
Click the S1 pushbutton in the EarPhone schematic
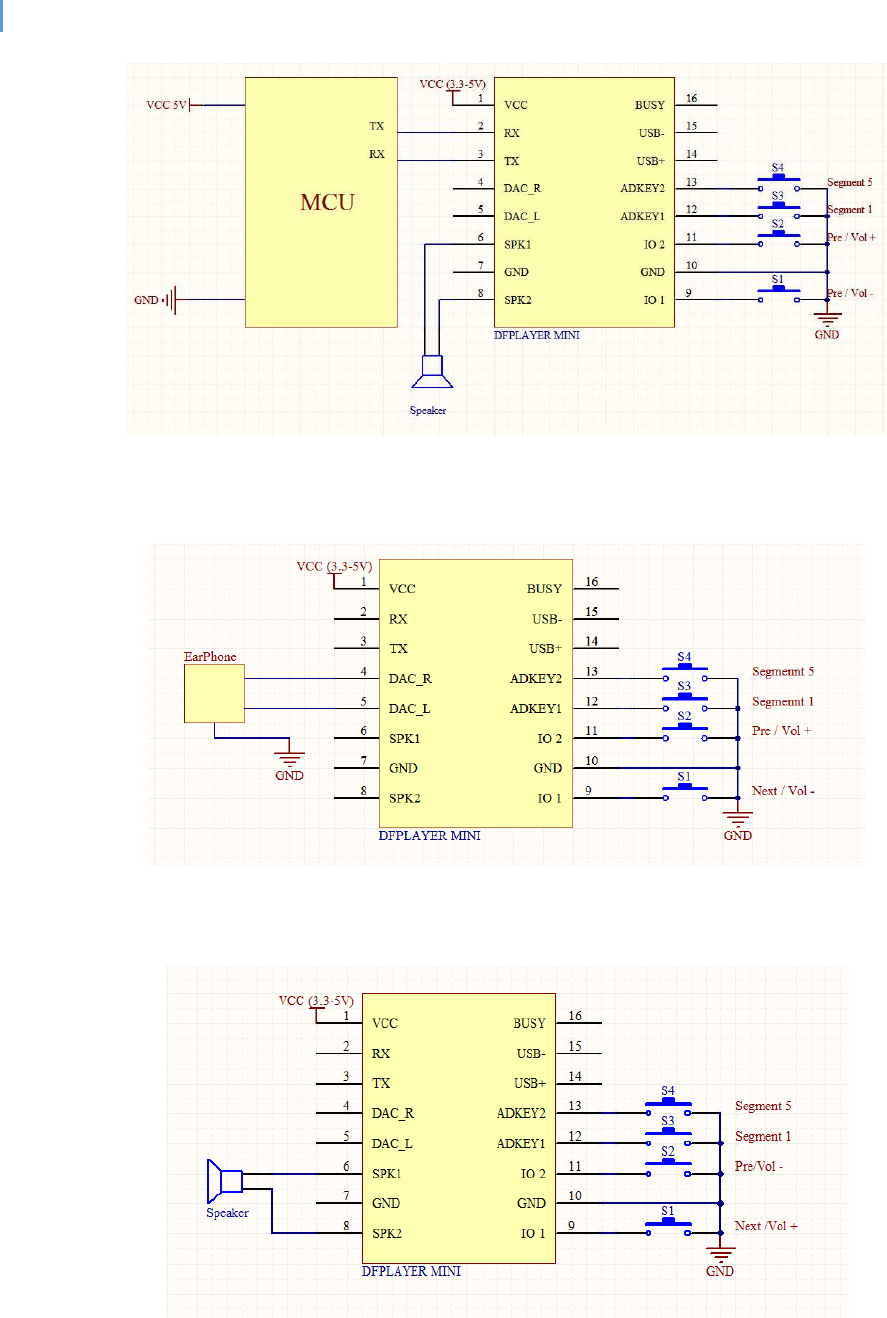685,793
